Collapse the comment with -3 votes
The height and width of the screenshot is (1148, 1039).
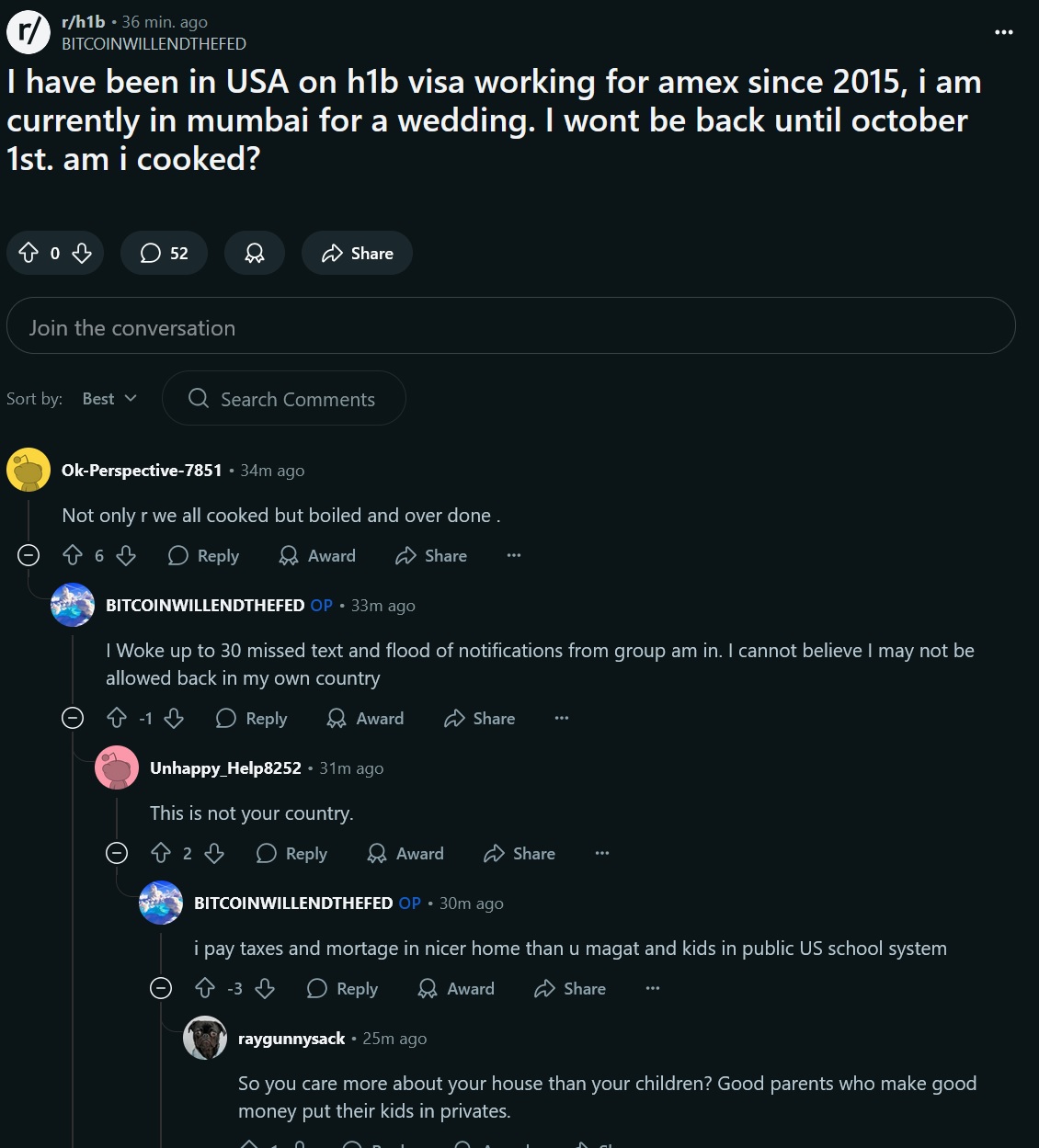tap(161, 988)
